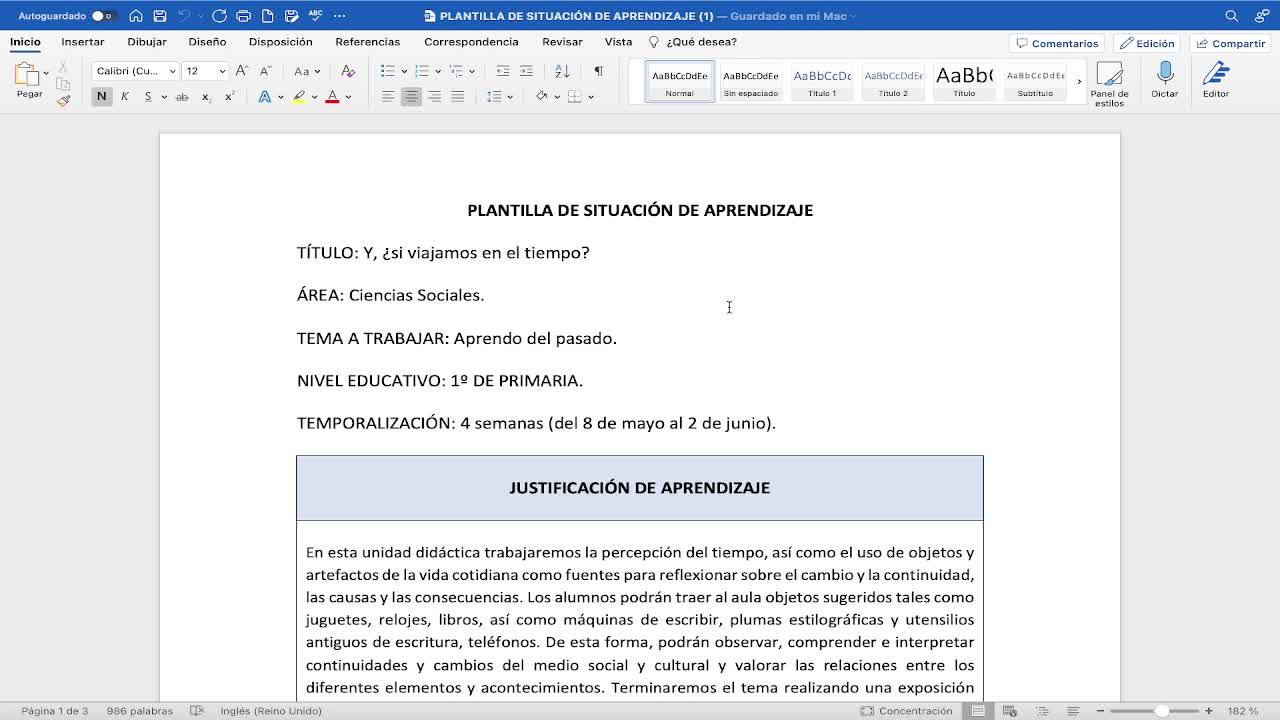Decrease the paragraph indent
This screenshot has width=1280, height=720.
click(x=503, y=71)
